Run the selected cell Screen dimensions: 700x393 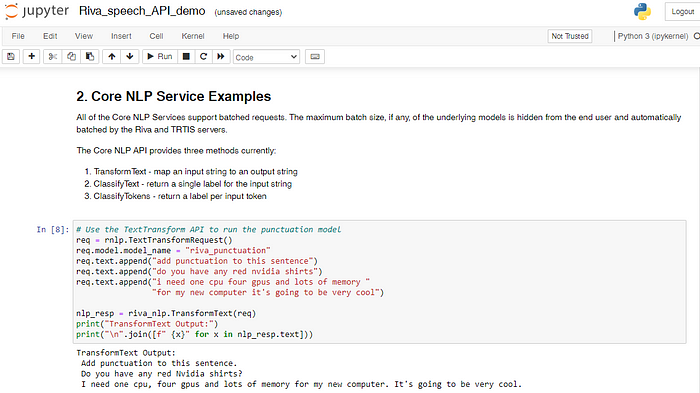pos(160,57)
